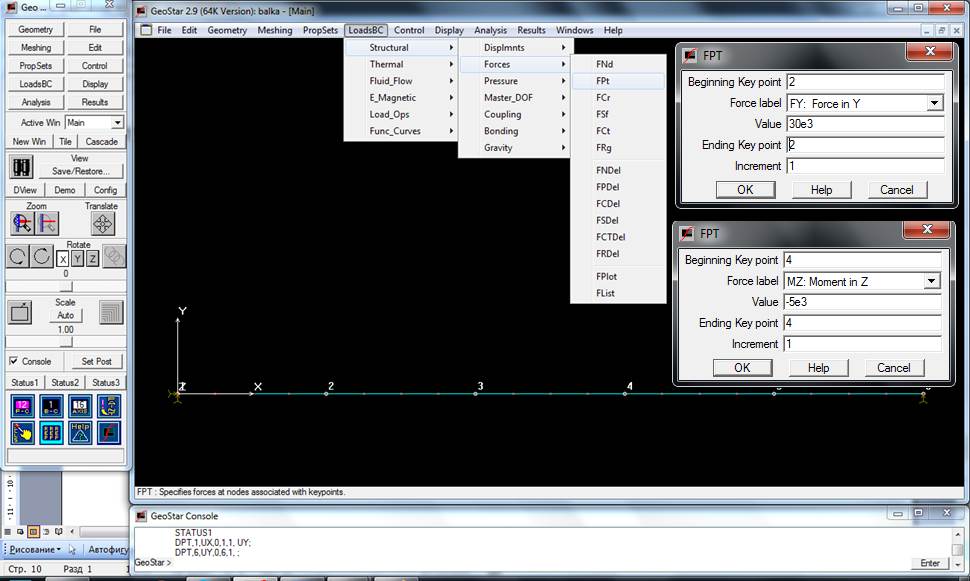The height and width of the screenshot is (581, 970).
Task: Click Value field containing 30e3
Action: tap(865, 124)
